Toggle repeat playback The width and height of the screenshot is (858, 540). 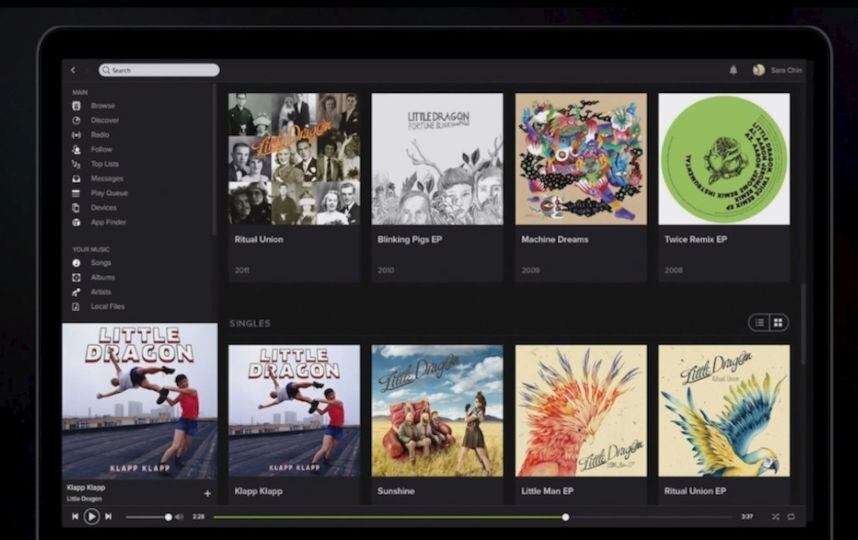coord(791,517)
